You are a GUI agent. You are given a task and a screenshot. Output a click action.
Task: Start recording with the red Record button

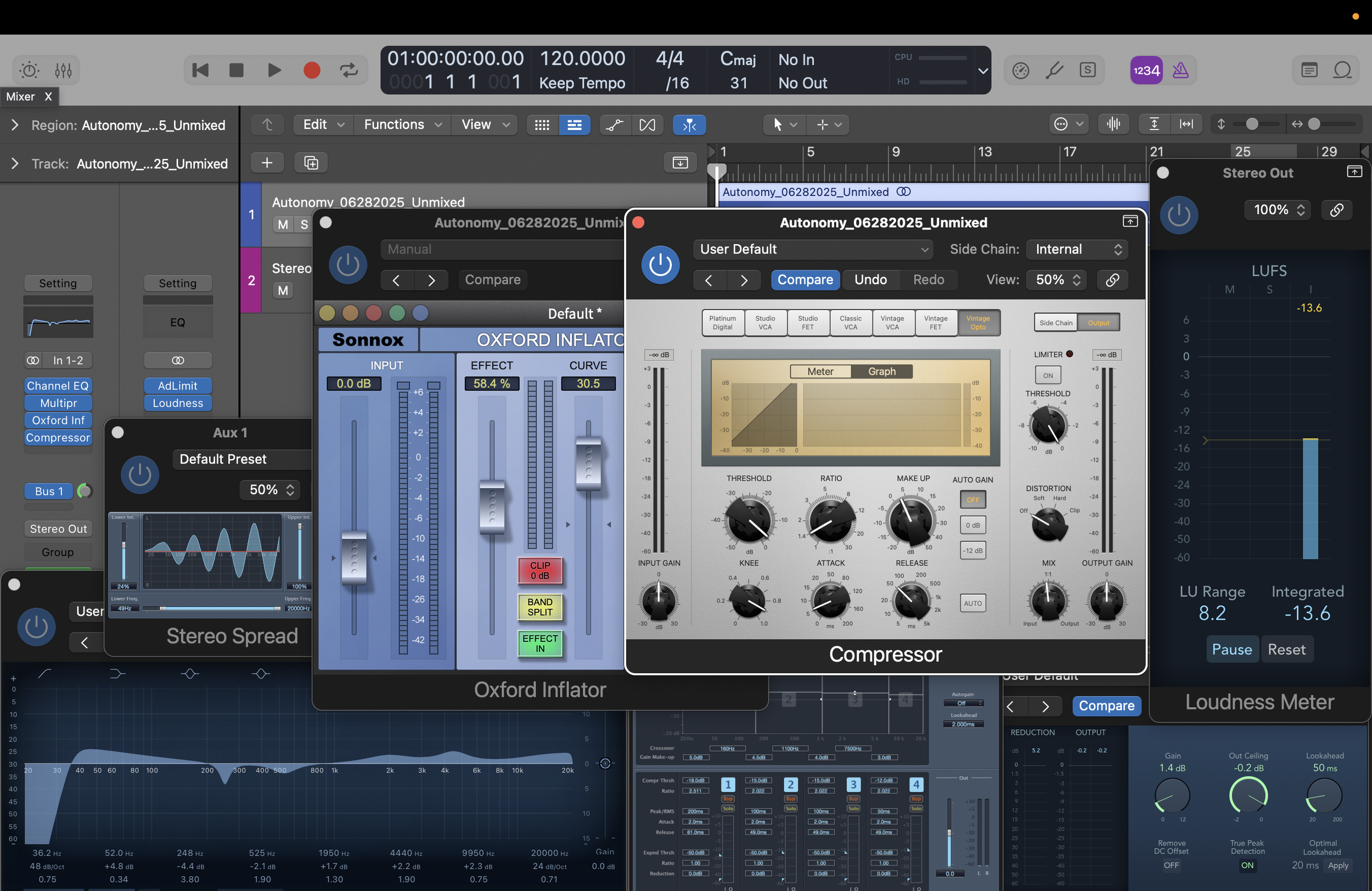[x=312, y=70]
